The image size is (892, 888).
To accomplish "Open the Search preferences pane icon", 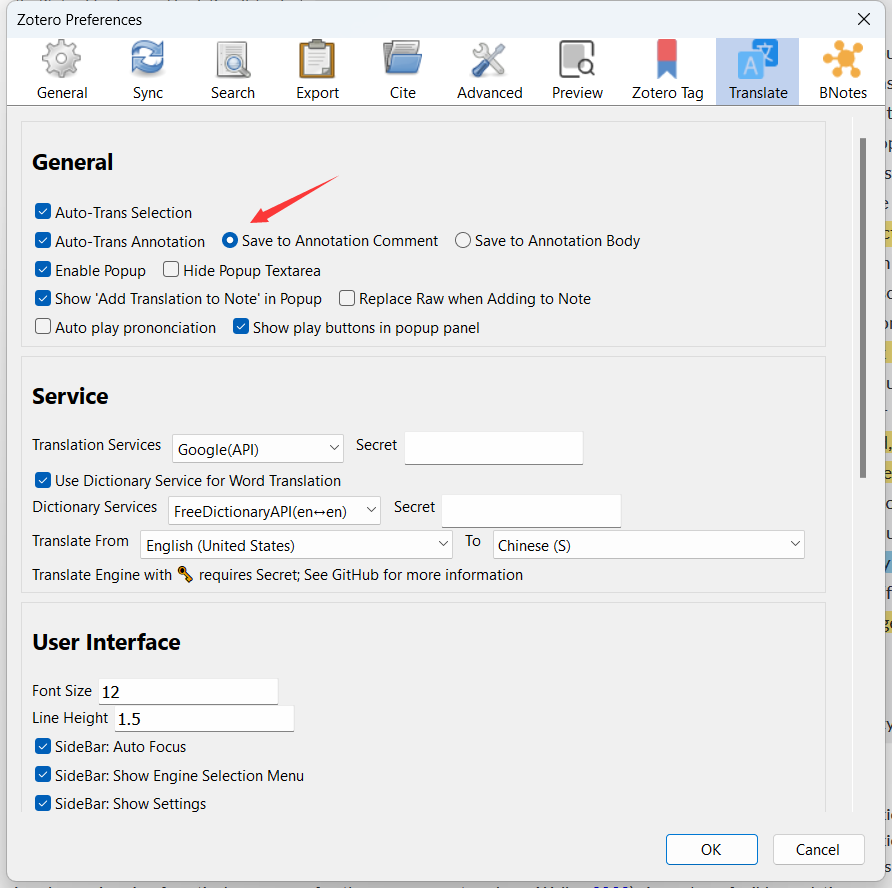I will click(x=233, y=59).
